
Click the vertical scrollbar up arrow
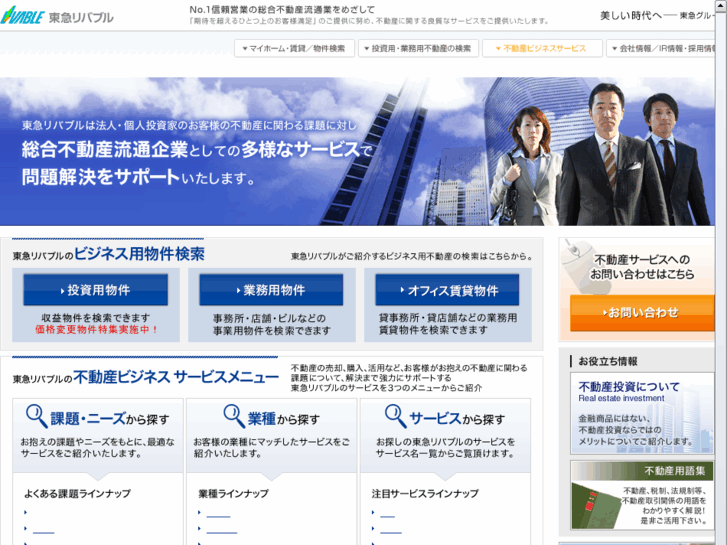(x=721, y=5)
